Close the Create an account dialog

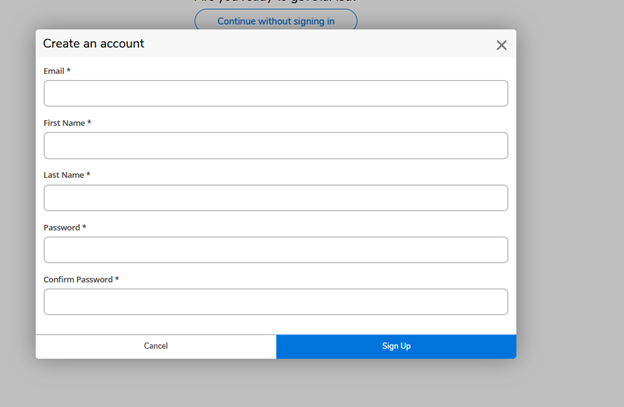pos(501,45)
